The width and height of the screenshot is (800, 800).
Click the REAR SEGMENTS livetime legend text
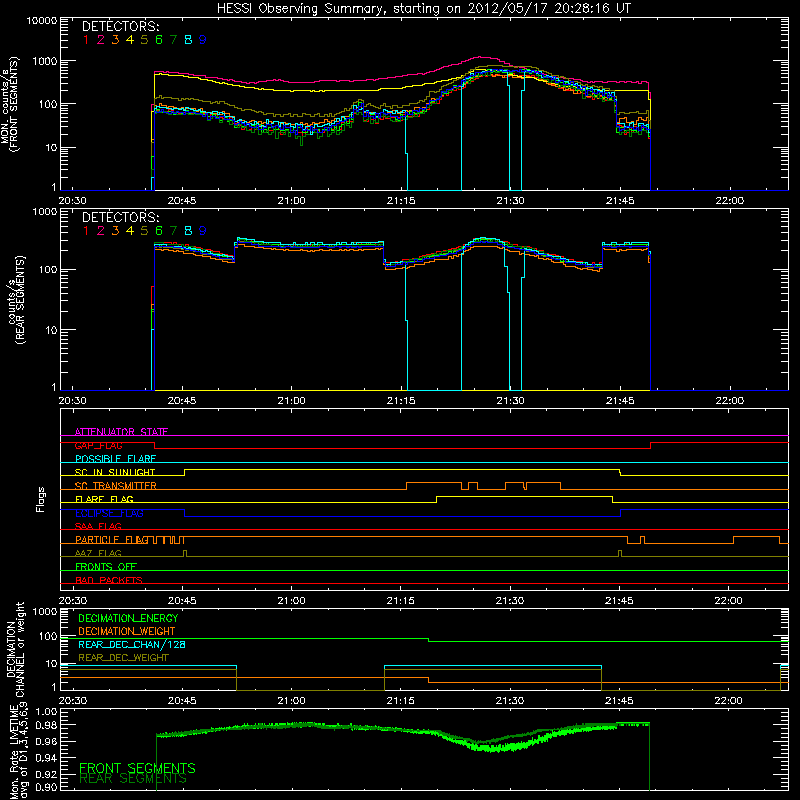coord(133,779)
